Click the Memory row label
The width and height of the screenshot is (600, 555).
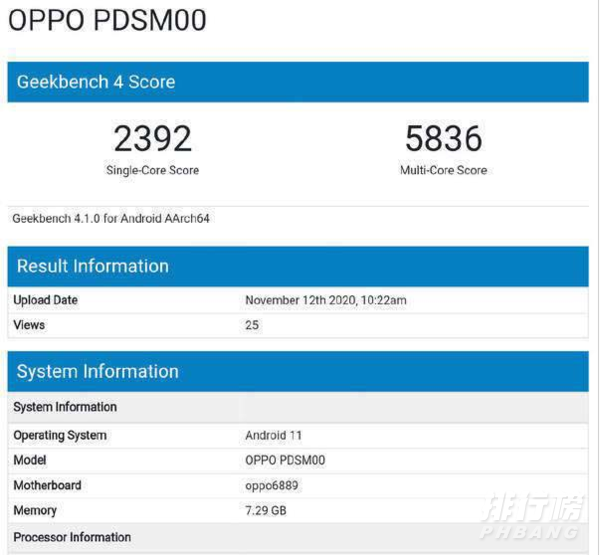(35, 510)
